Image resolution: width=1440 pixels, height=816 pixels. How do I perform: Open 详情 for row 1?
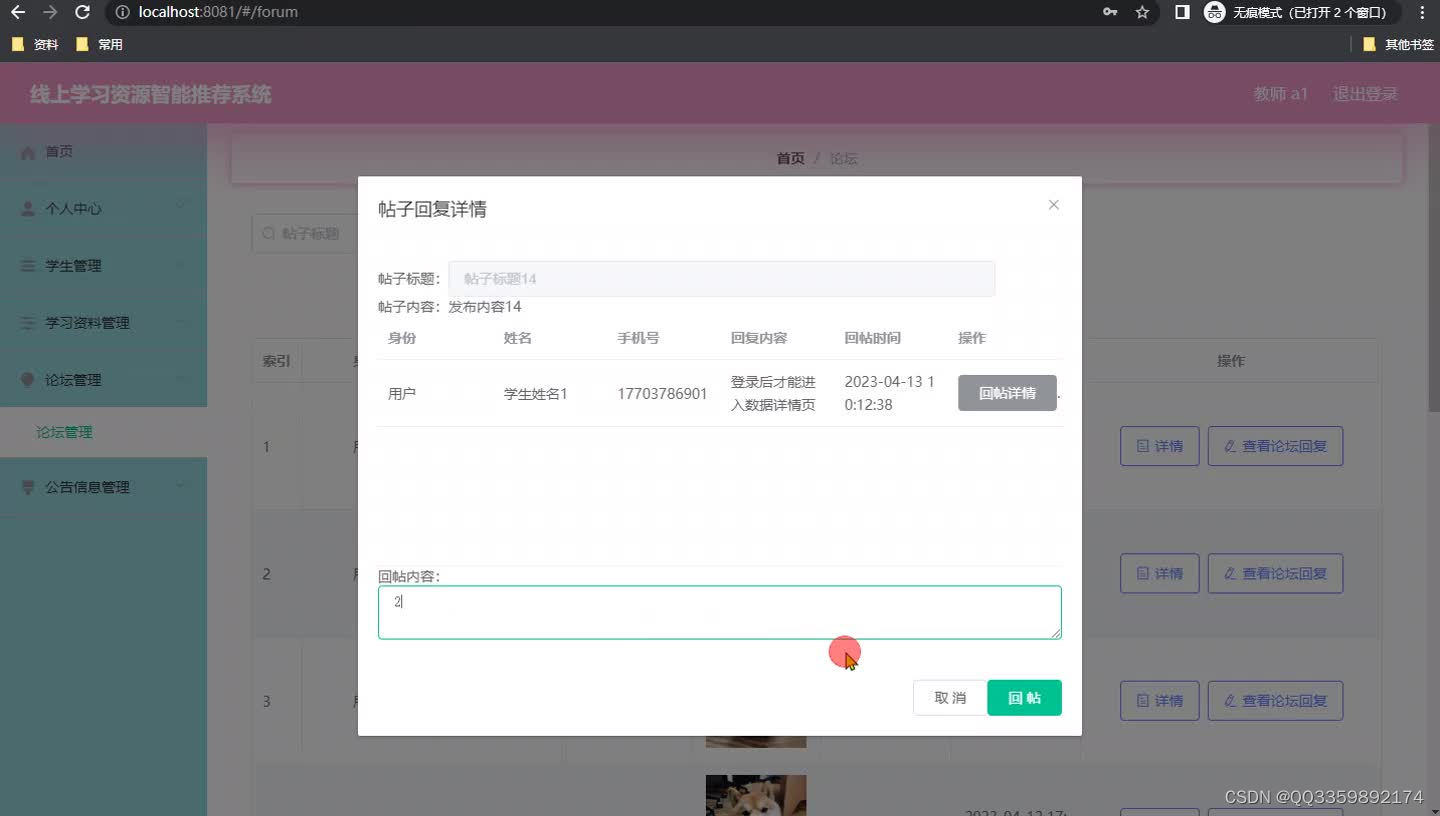1159,446
